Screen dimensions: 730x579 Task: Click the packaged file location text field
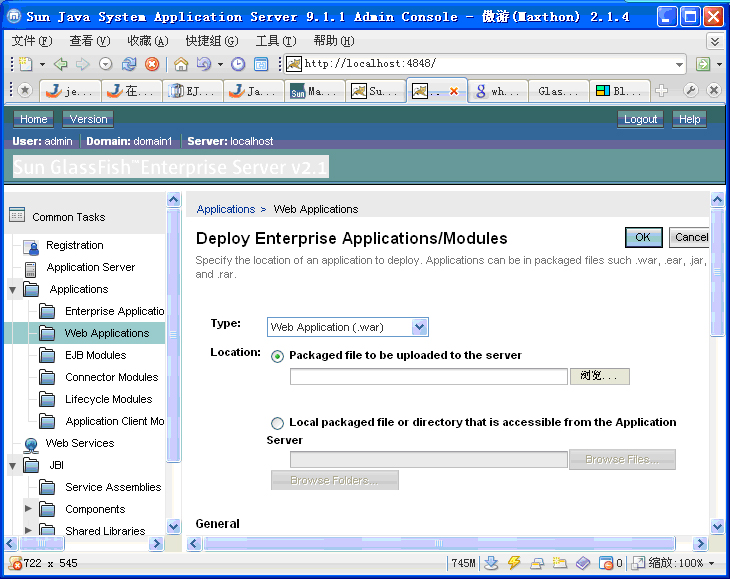pos(428,377)
